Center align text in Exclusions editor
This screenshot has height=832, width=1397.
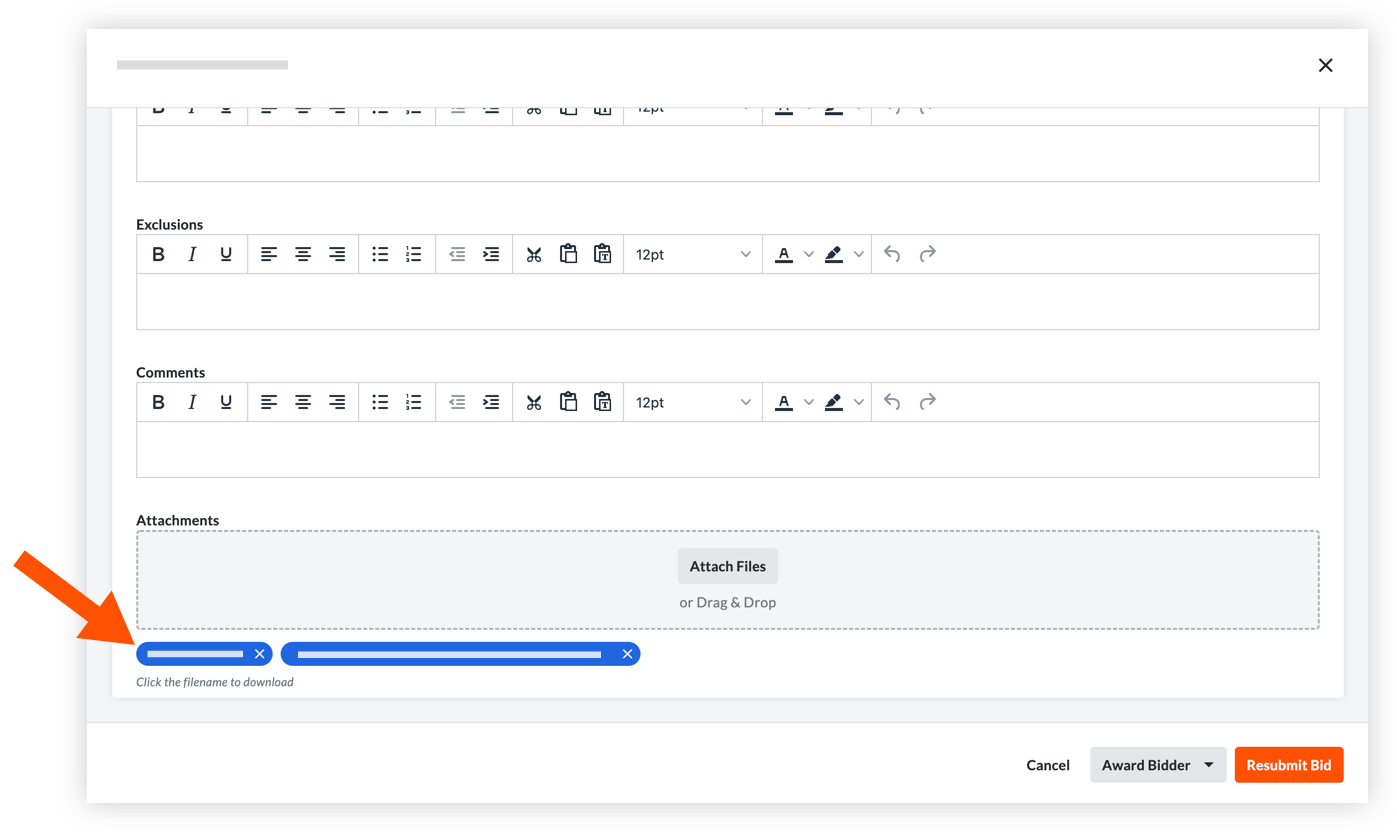pos(303,254)
